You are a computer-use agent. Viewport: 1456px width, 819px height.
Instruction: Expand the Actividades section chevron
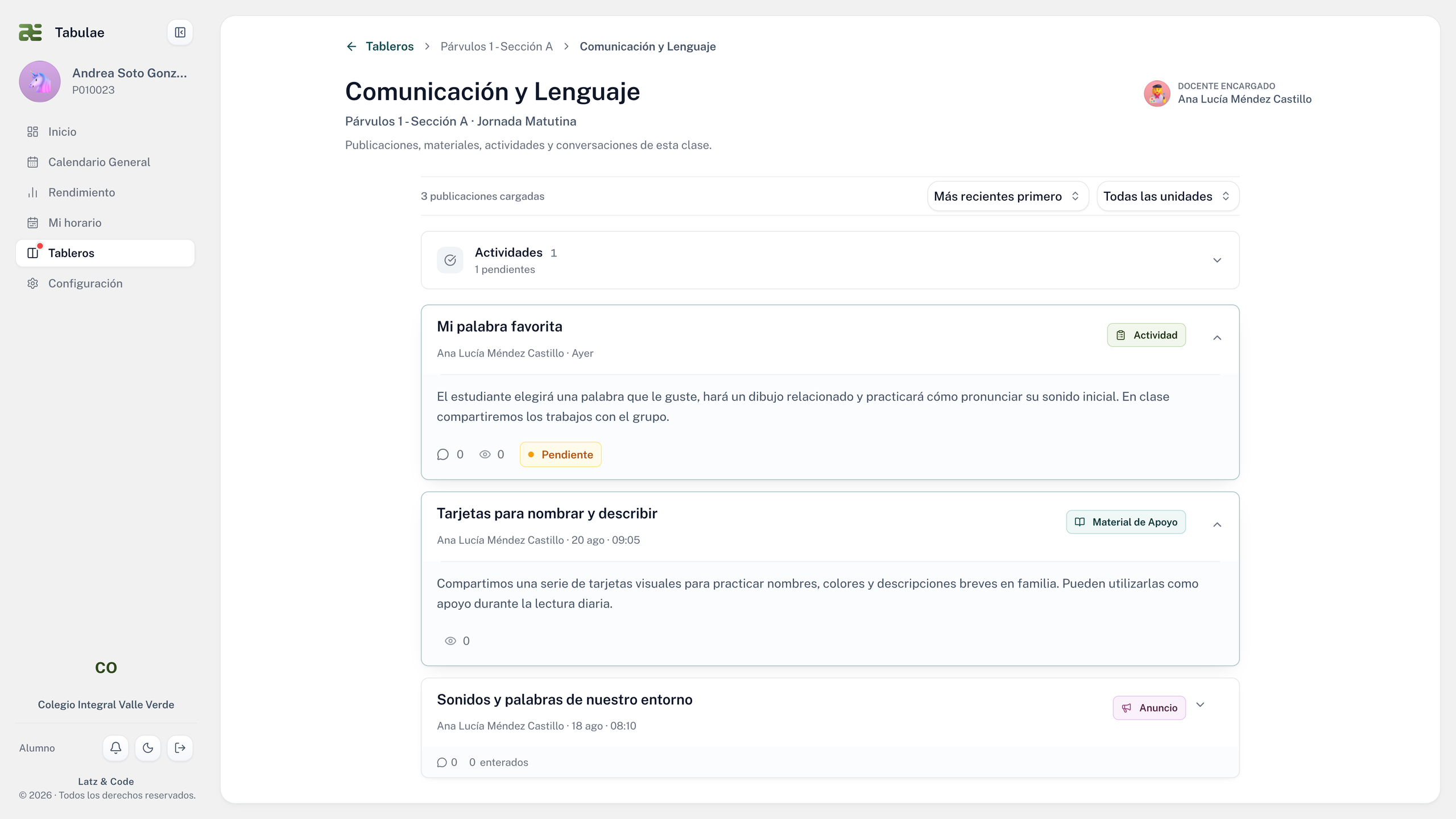point(1217,260)
